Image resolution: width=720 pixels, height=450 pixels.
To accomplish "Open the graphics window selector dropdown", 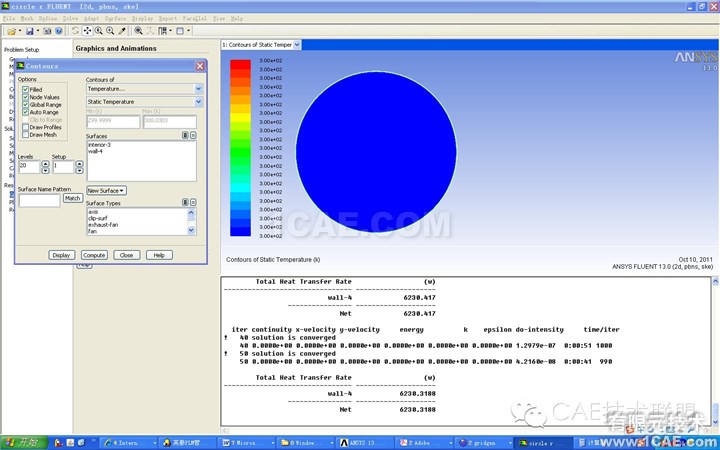I will (297, 45).
